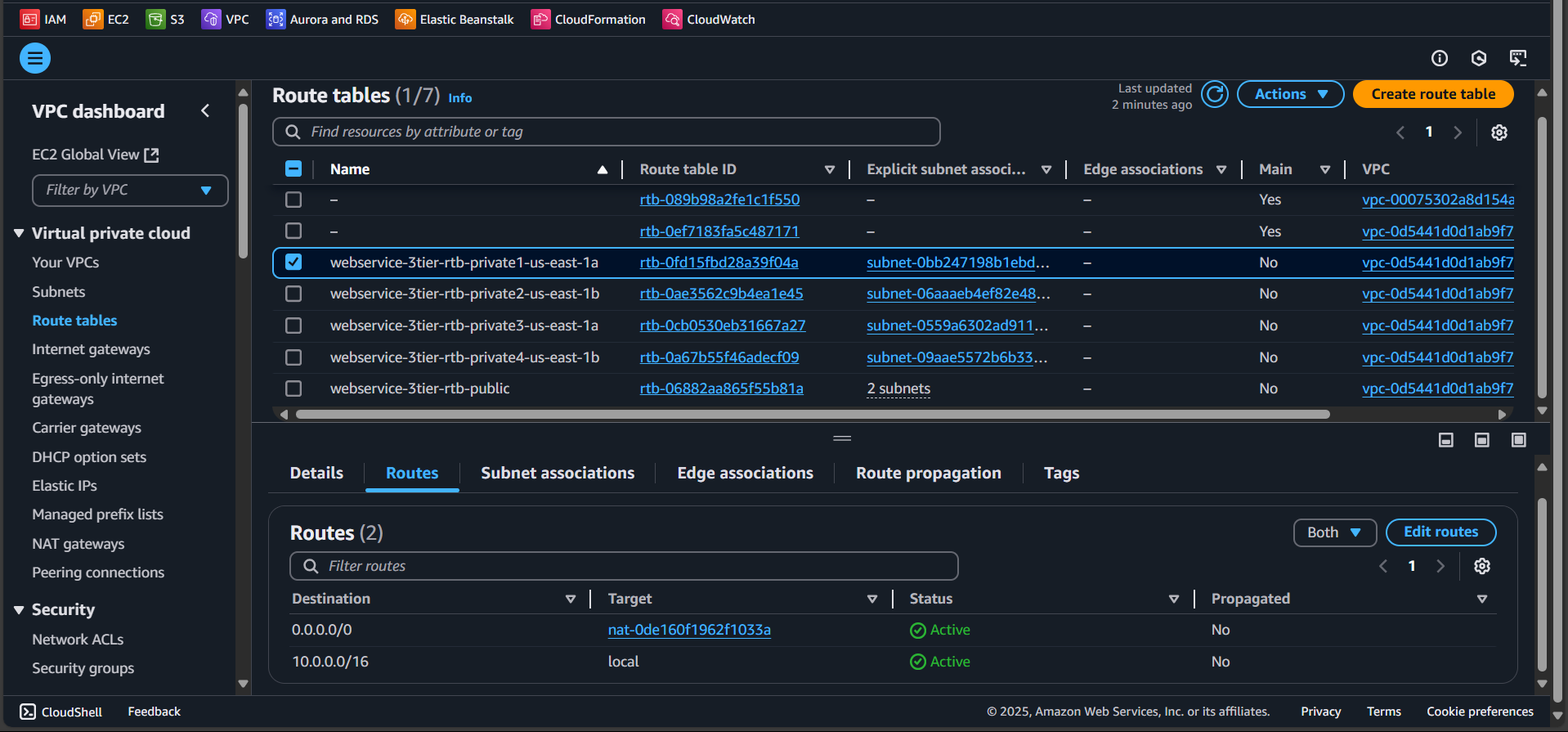Open Security groups in the sidebar

tap(83, 668)
